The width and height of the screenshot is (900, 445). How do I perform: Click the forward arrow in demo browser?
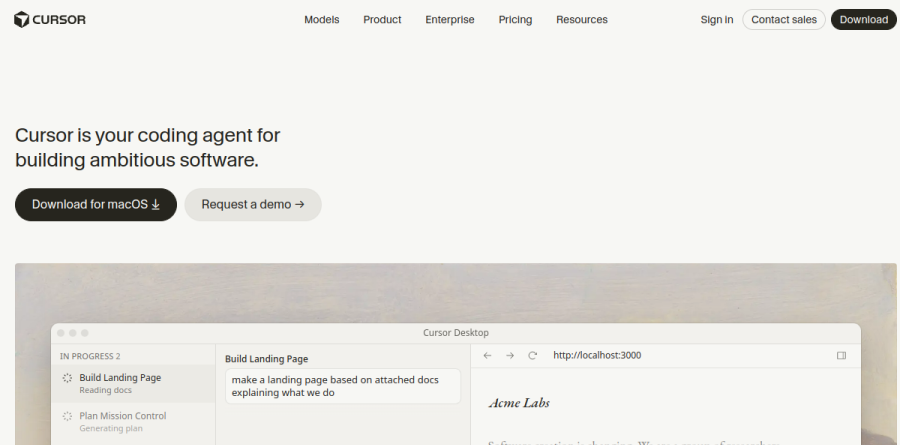[x=510, y=355]
